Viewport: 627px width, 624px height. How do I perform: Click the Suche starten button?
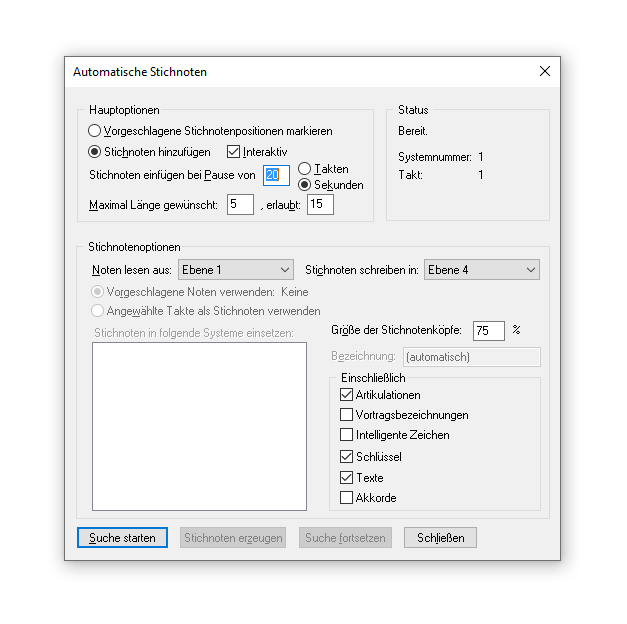pos(122,538)
